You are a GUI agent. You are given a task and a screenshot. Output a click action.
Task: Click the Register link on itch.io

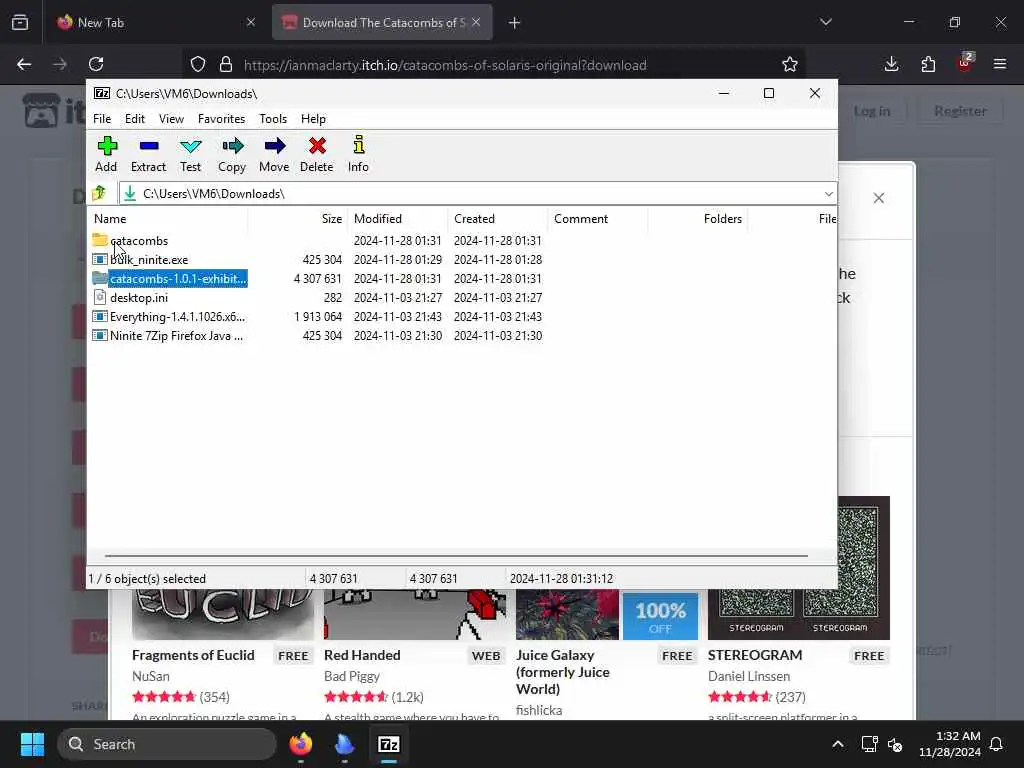960,111
